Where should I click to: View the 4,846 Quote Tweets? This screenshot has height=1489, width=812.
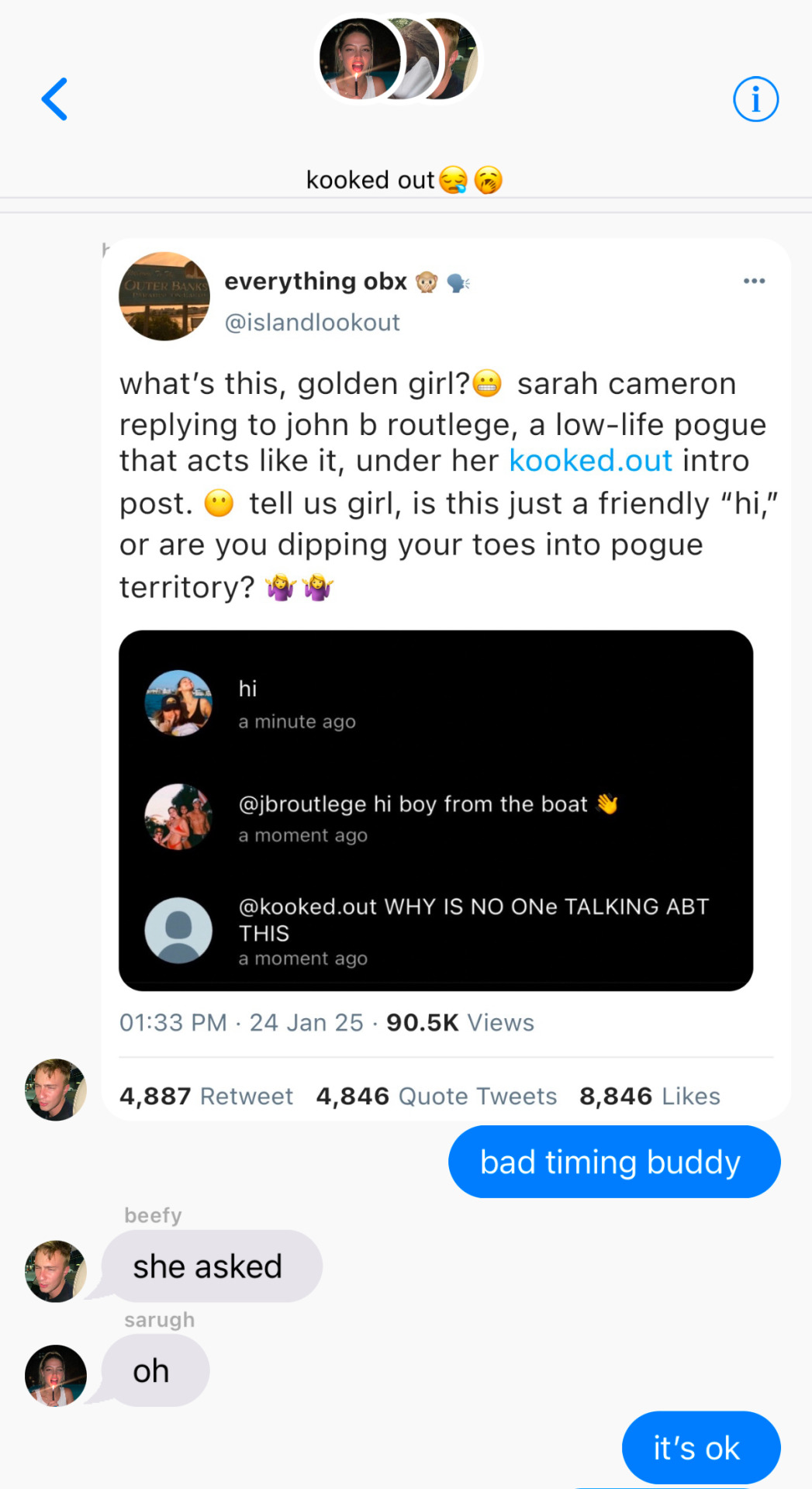(x=437, y=1096)
